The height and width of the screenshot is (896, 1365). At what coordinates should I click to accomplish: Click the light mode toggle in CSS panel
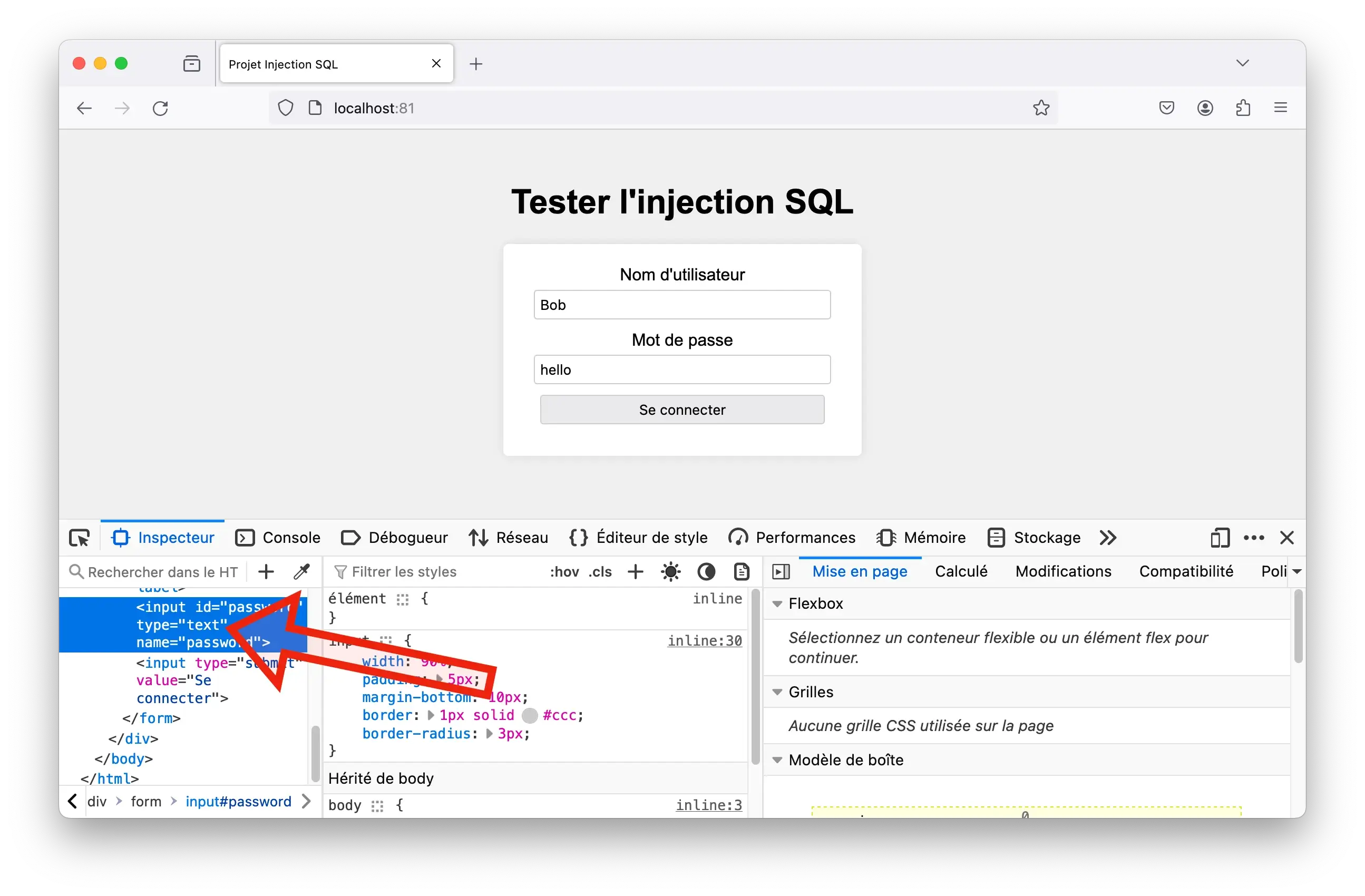[670, 571]
